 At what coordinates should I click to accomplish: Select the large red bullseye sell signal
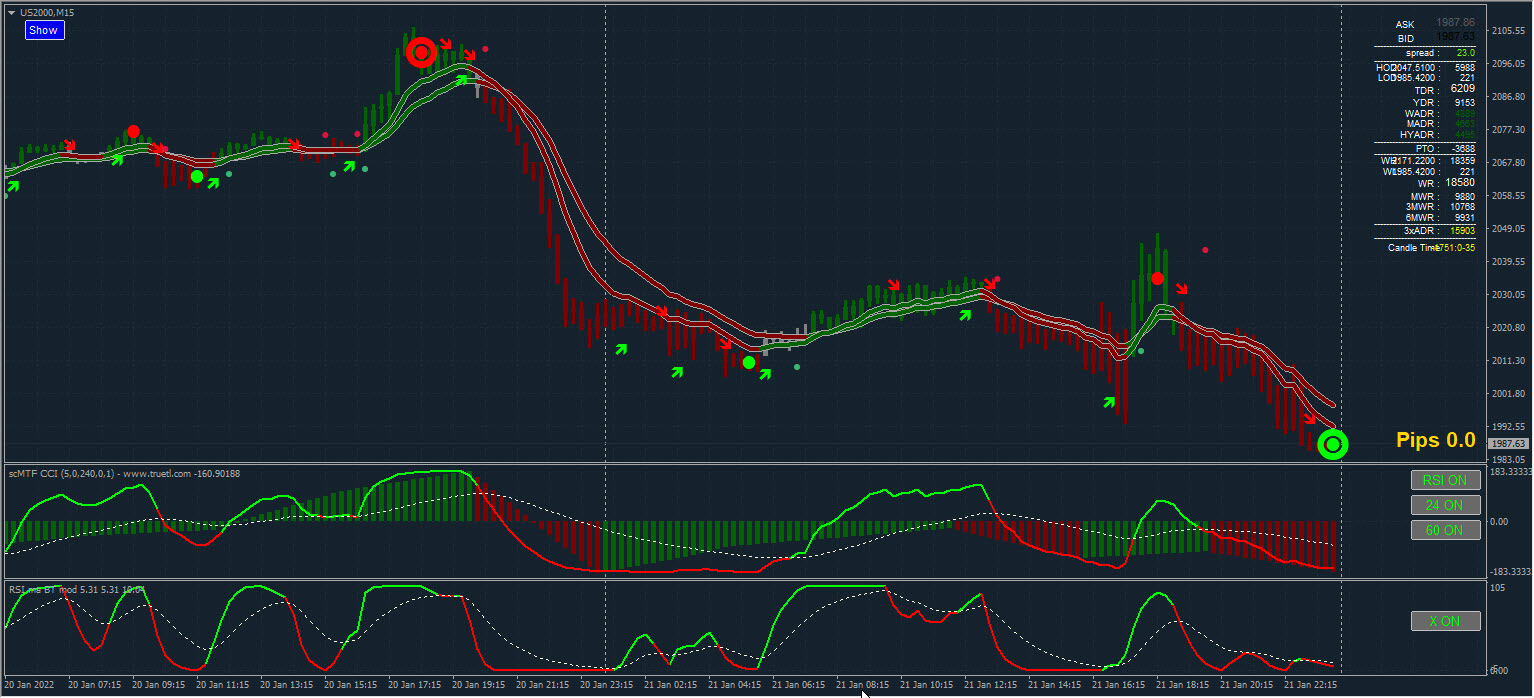coord(422,52)
